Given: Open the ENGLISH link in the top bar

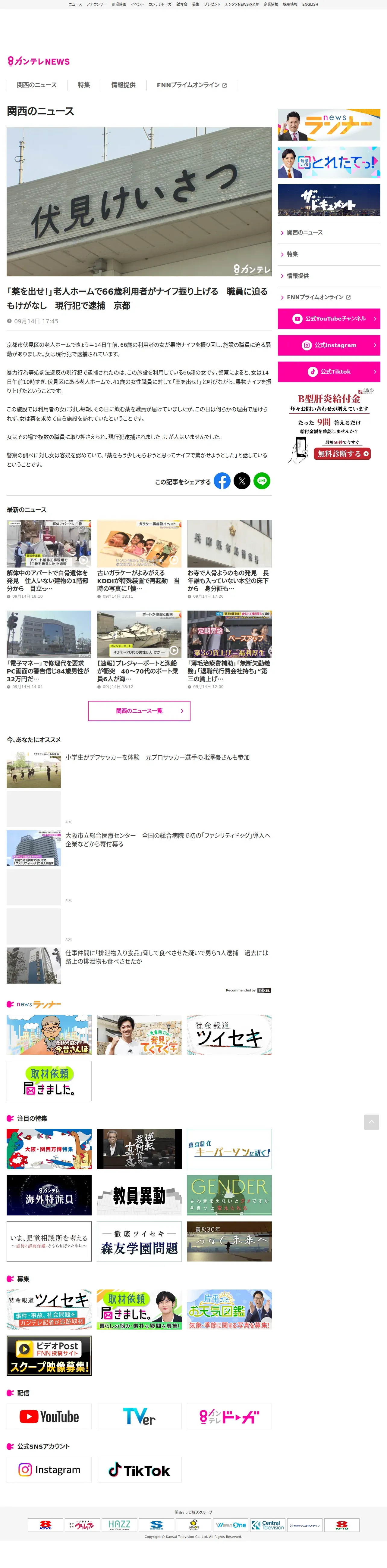Looking at the screenshot, I should pos(310,4).
